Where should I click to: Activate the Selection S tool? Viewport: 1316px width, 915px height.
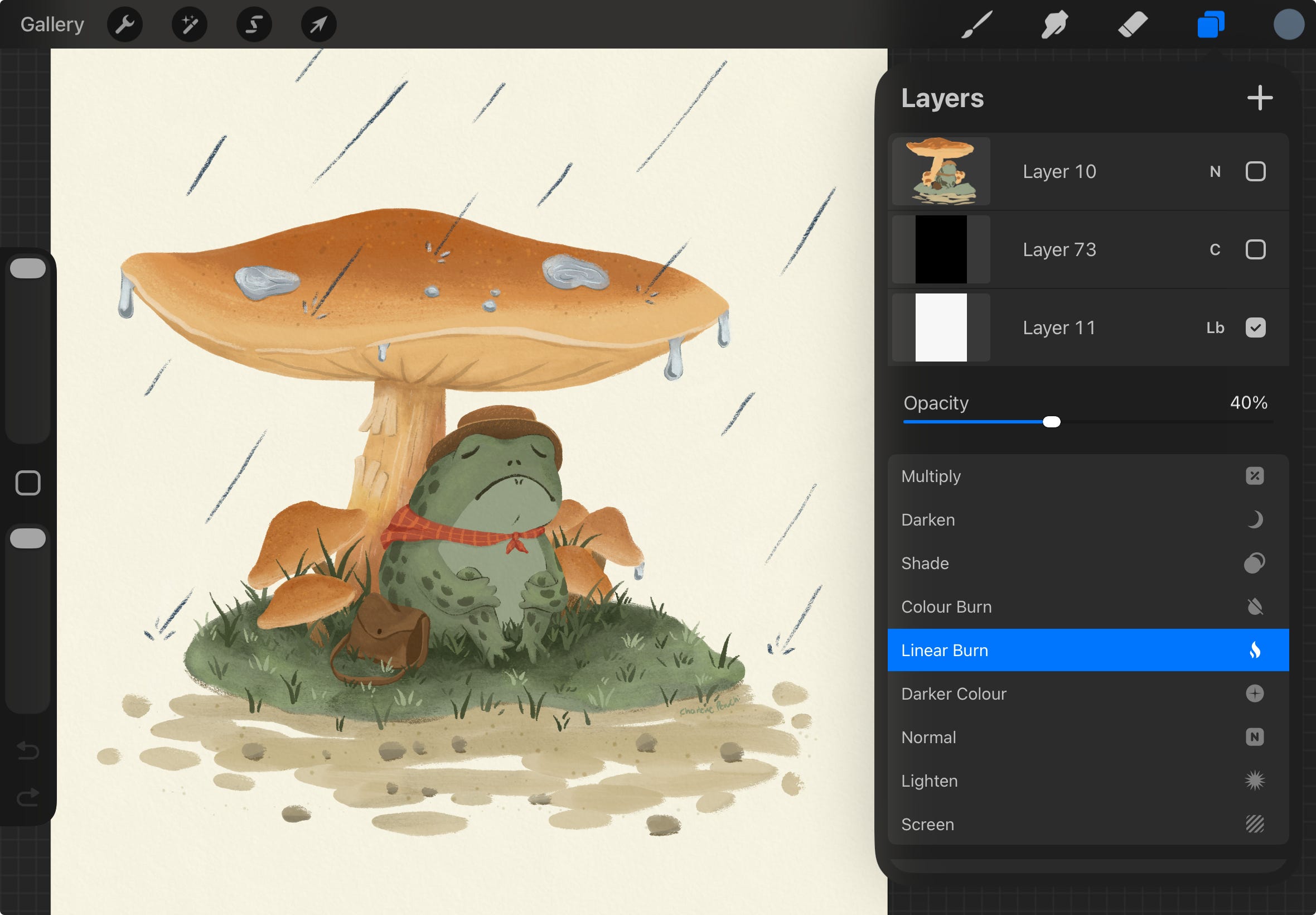pos(254,25)
